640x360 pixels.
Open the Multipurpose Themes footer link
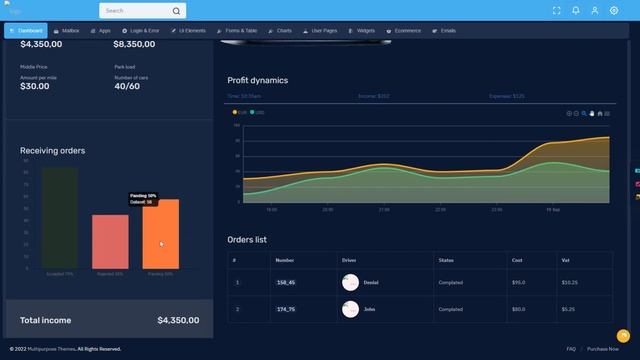51,349
